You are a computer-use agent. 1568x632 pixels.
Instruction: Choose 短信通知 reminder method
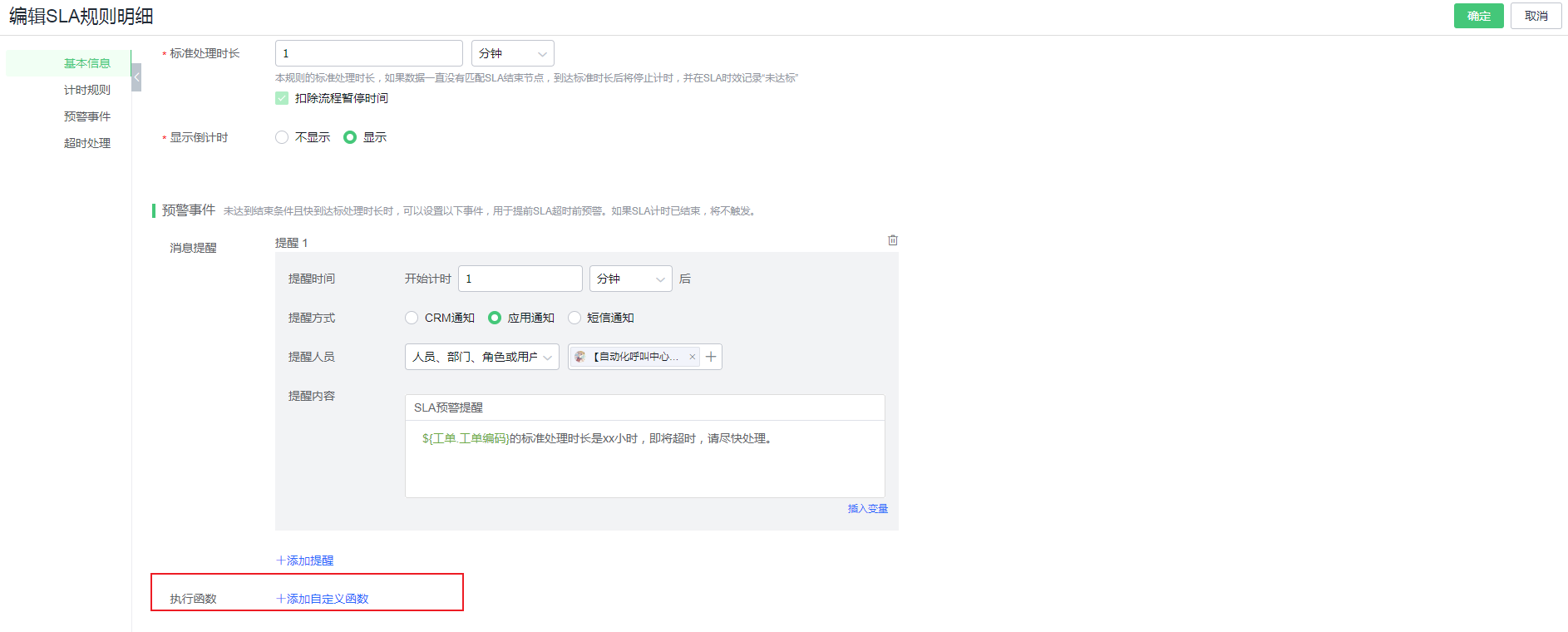pyautogui.click(x=574, y=318)
